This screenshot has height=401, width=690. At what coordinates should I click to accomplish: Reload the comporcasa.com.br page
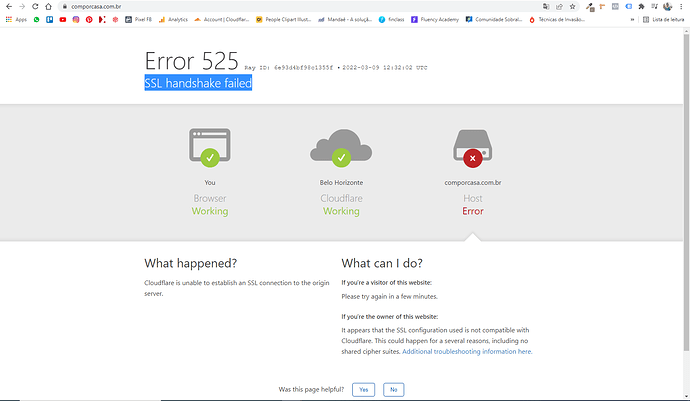click(x=35, y=7)
